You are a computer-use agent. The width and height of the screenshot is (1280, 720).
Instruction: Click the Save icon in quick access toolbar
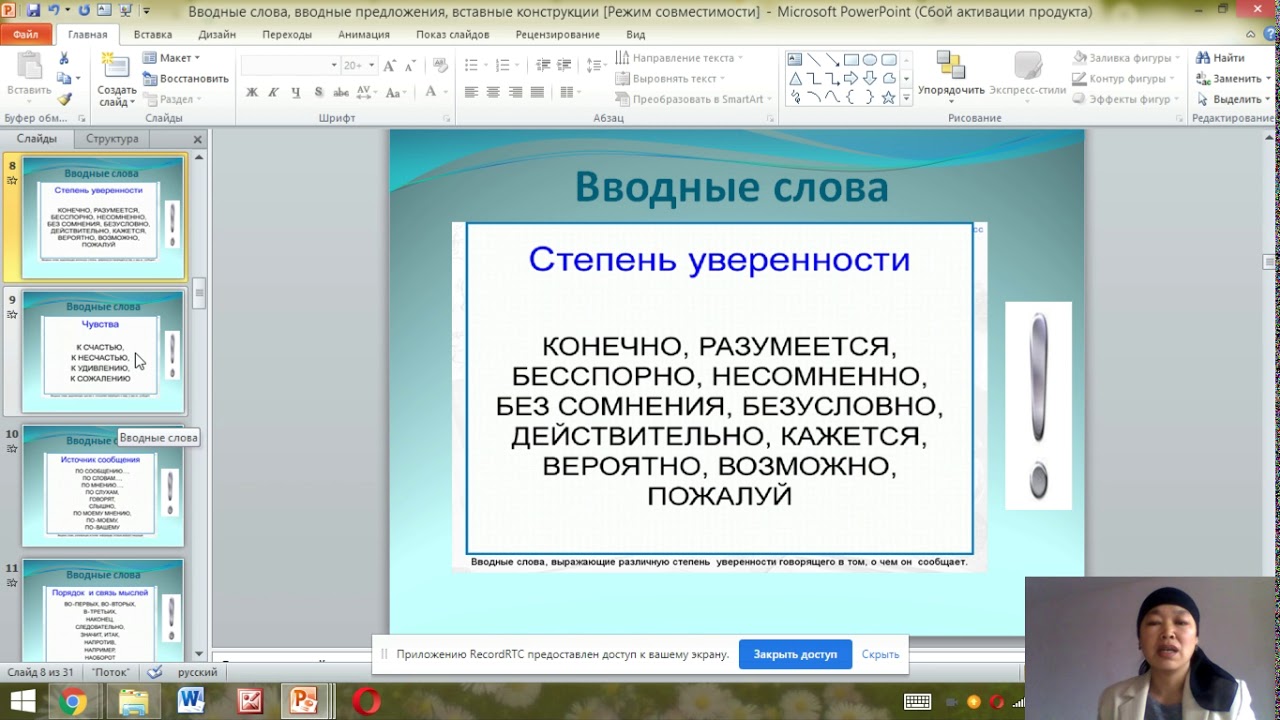(32, 10)
